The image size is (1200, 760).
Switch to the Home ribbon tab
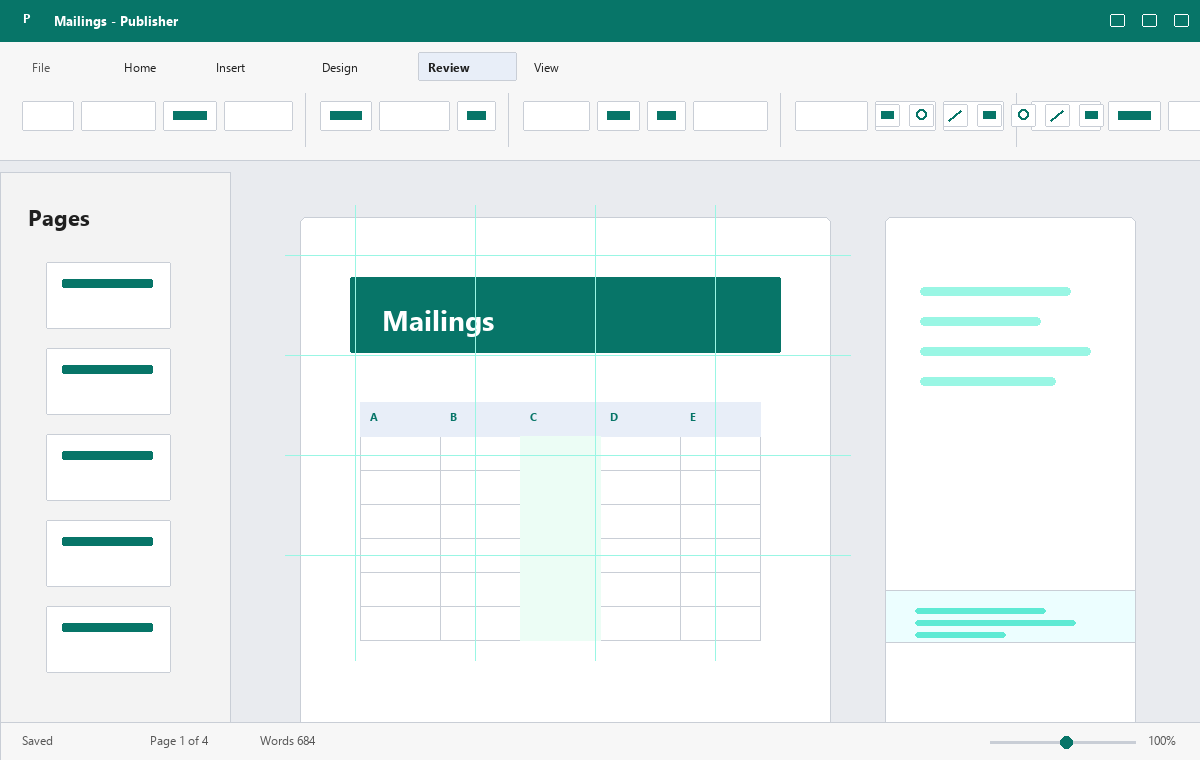140,68
